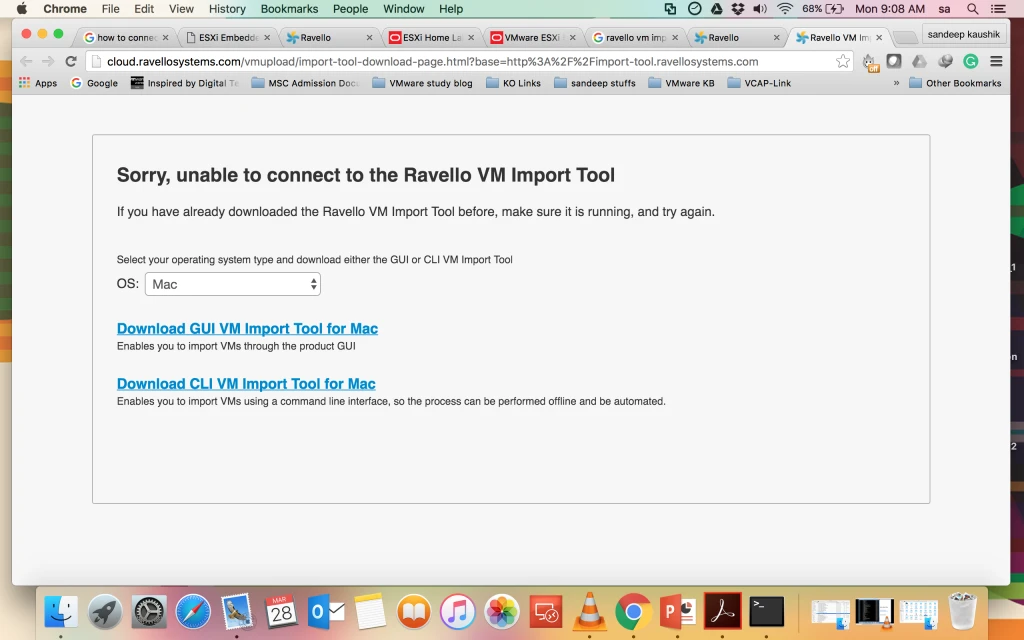
Task: Open the VMware KB bookmark folder
Action: pos(681,83)
